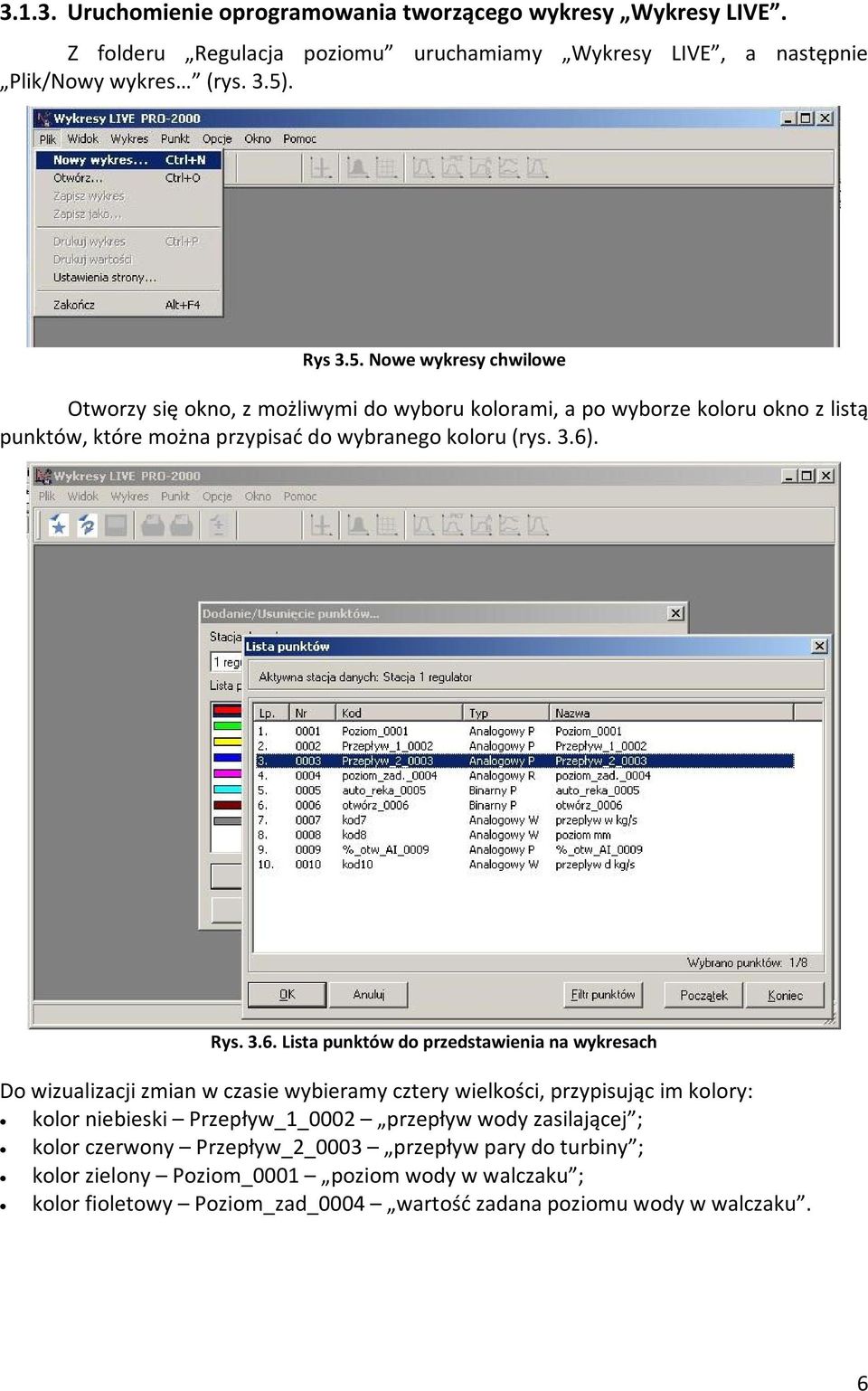Click the floppy disk Save icon in toolbar
Viewport: 868px width, 1391px height.
pos(116,525)
